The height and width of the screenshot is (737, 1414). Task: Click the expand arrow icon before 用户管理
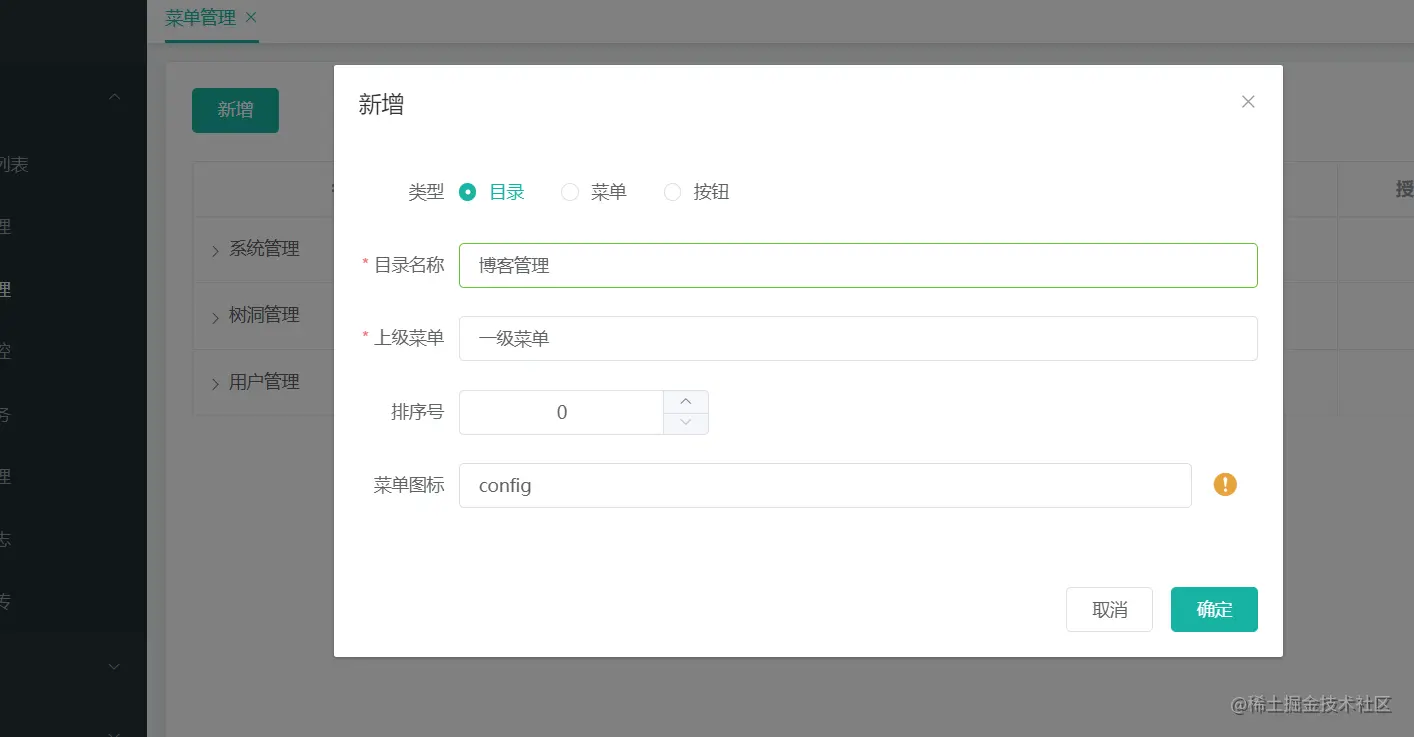click(215, 381)
